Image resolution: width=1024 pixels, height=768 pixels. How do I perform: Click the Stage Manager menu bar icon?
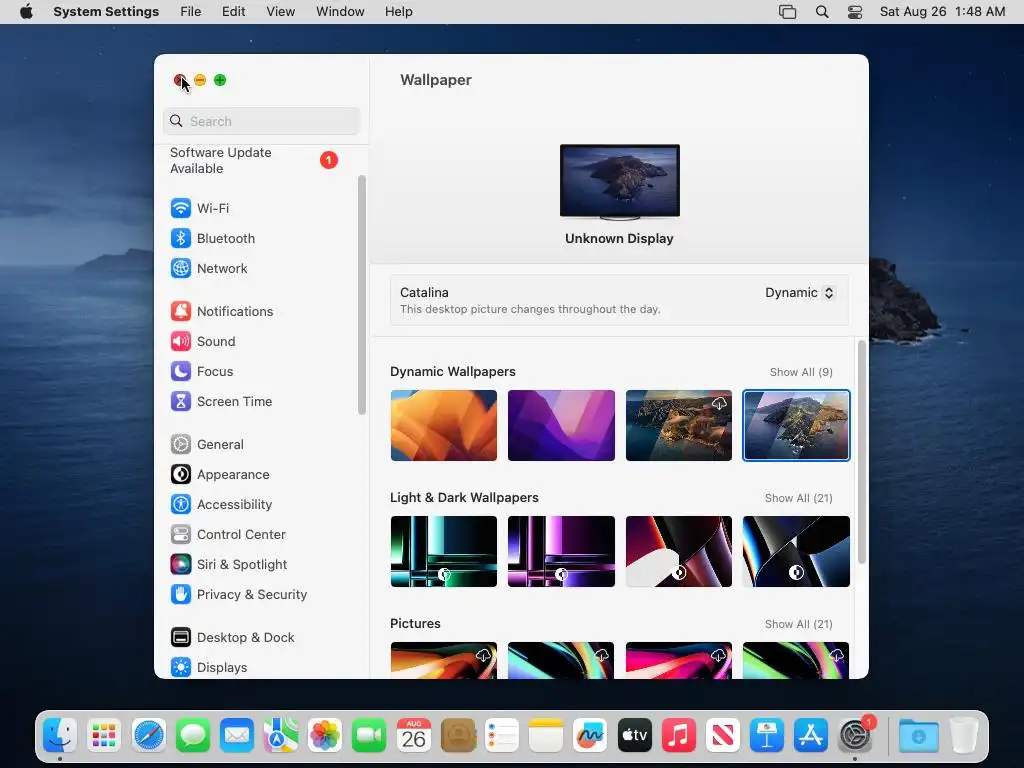pos(788,12)
